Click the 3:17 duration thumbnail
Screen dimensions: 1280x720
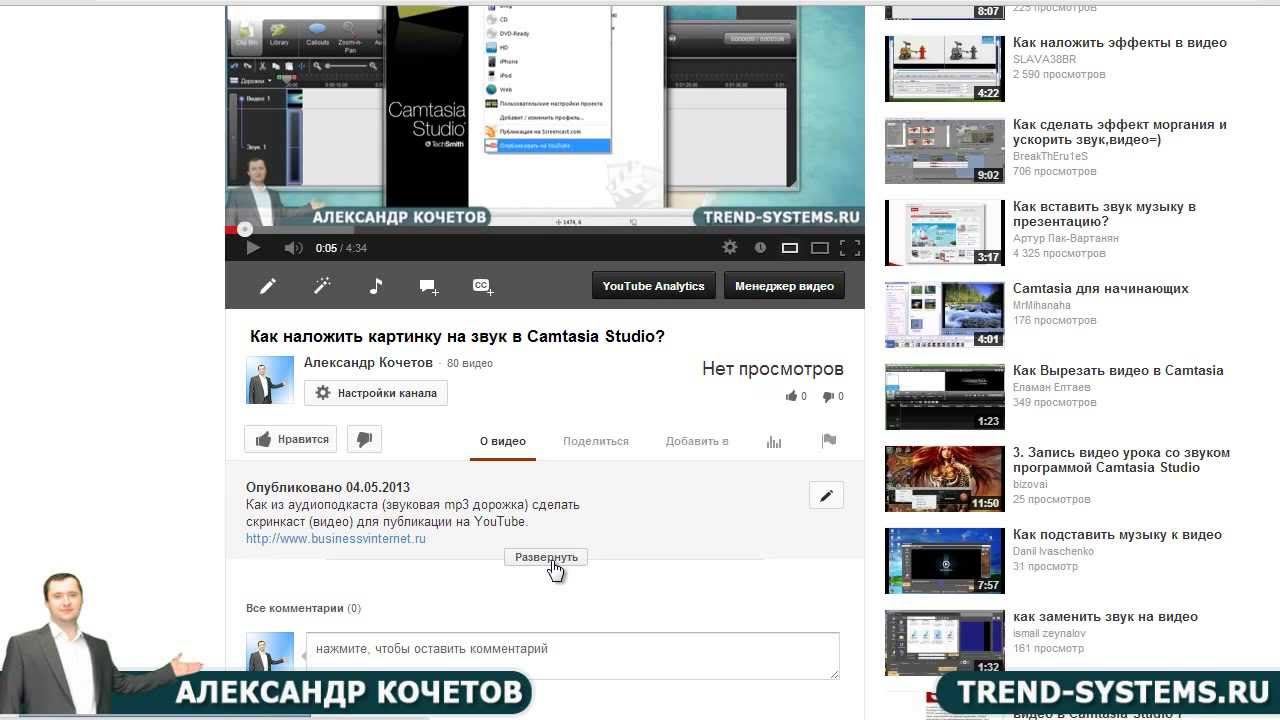[945, 232]
